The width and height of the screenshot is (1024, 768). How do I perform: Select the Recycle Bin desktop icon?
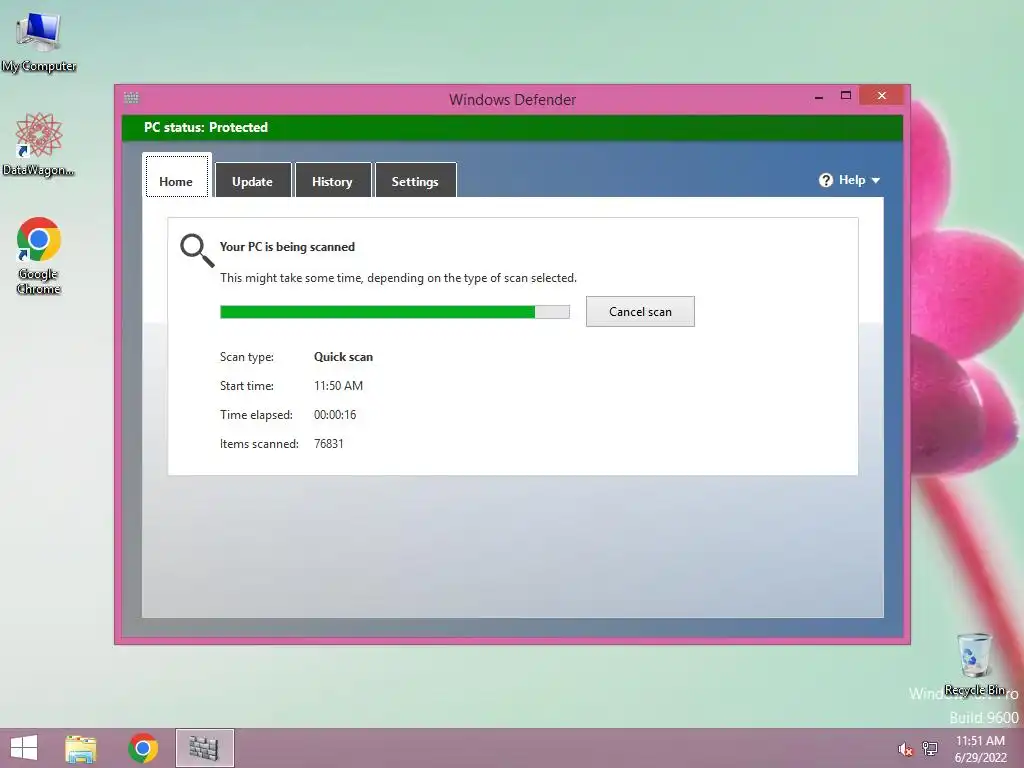point(974,664)
